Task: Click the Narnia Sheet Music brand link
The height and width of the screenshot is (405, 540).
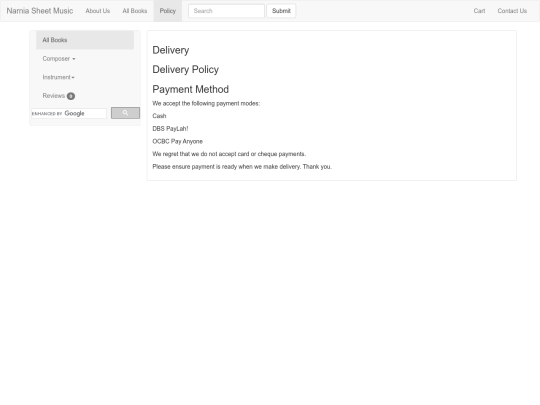Action: (40, 11)
